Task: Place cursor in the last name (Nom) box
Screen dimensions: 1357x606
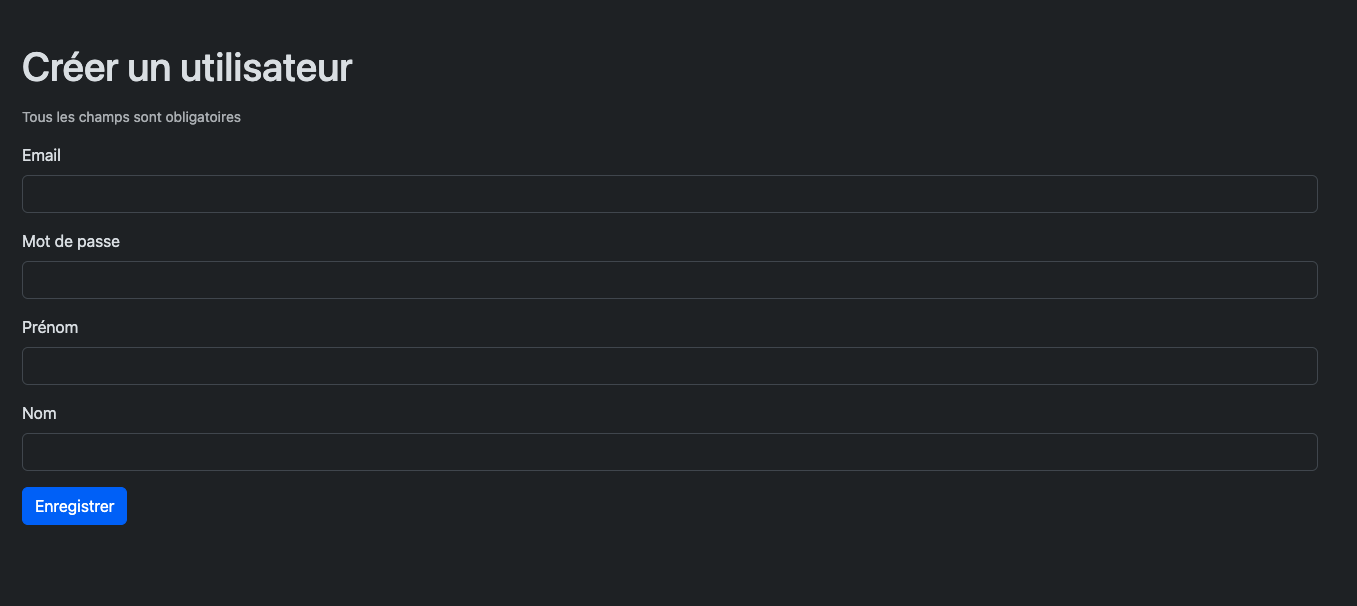Action: coord(669,452)
